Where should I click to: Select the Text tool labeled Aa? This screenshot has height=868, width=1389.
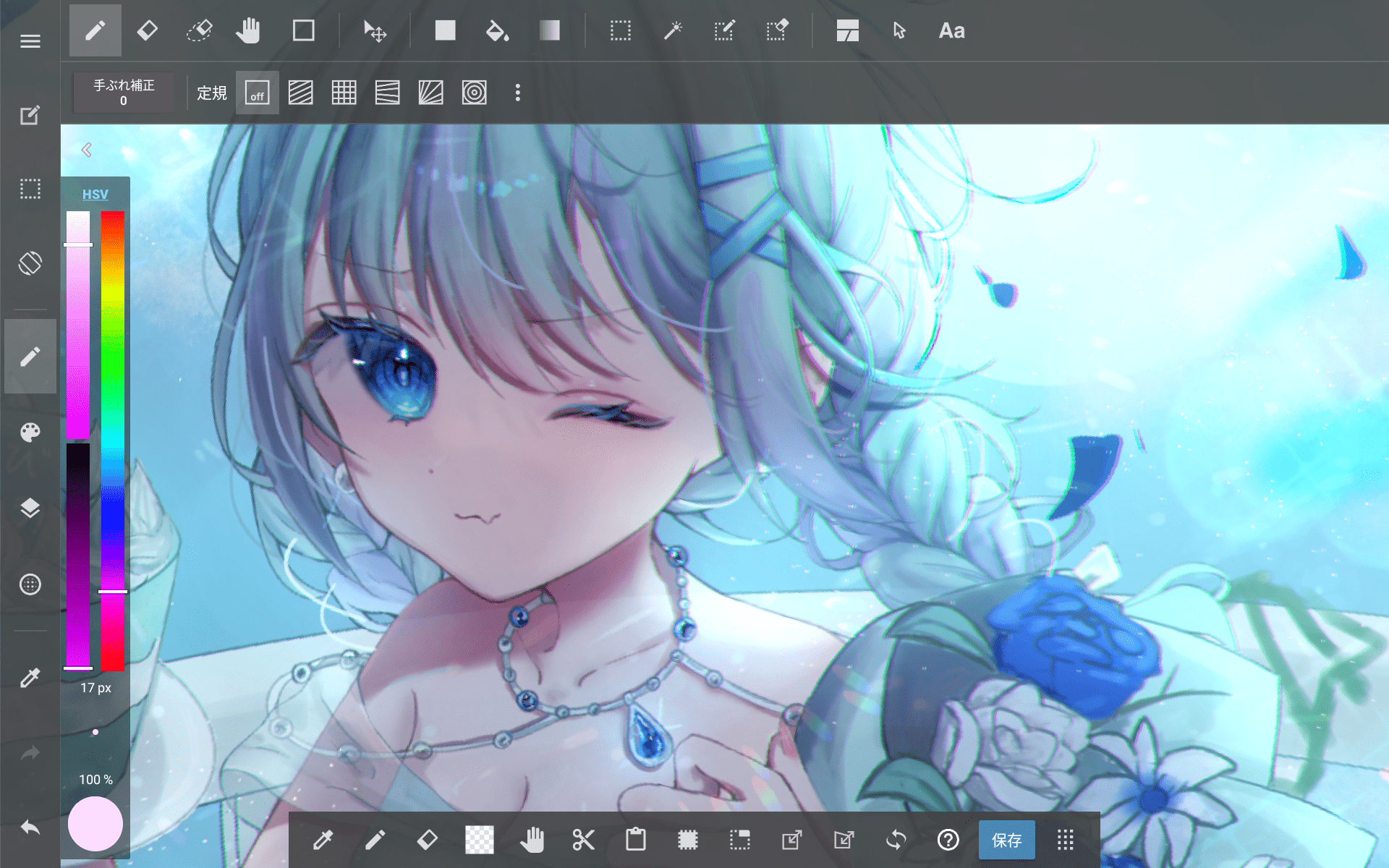951,30
